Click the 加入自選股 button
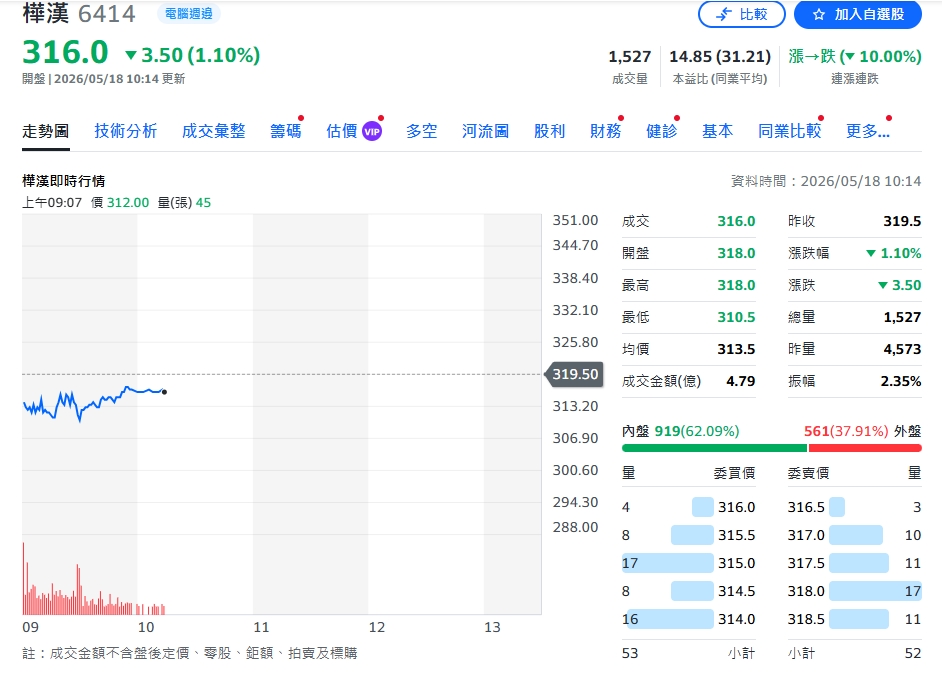Viewport: 942px width, 674px height. point(858,14)
